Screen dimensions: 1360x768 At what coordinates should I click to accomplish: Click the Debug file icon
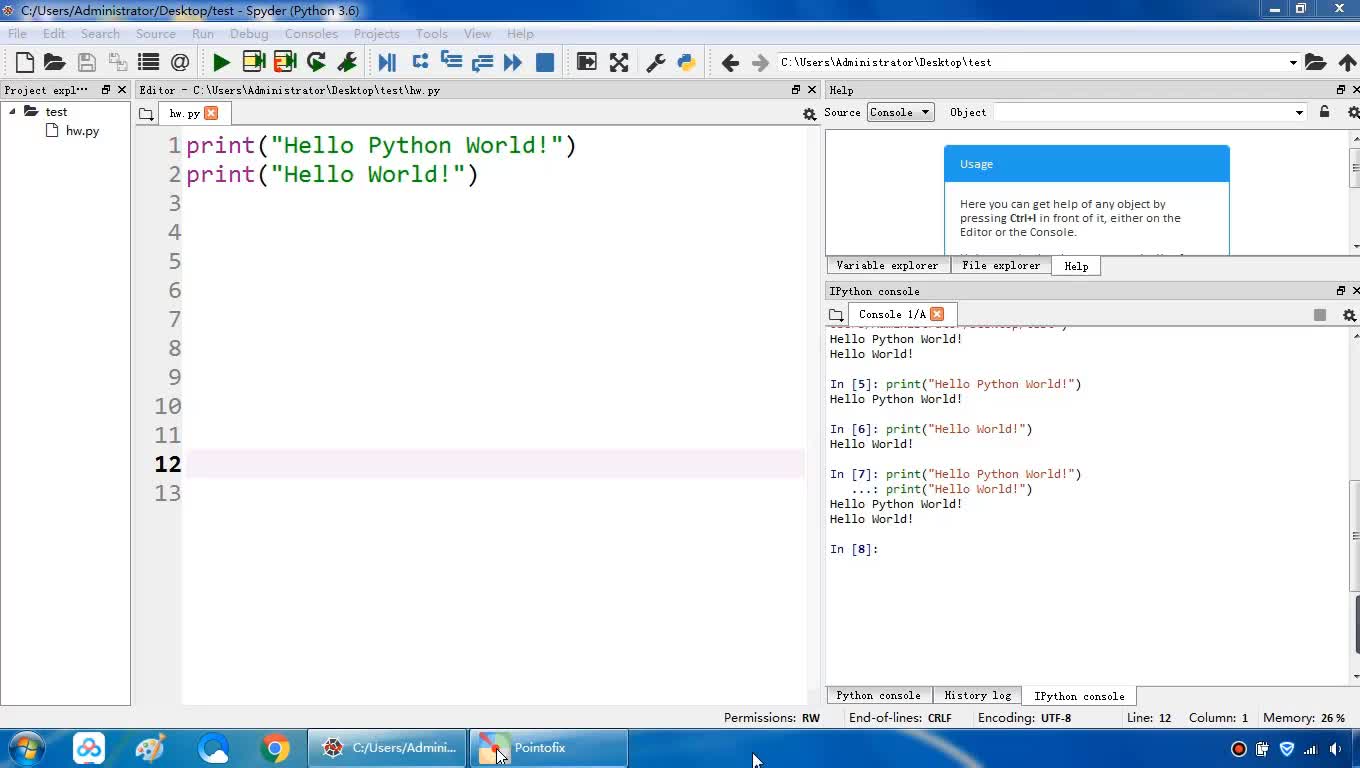click(x=387, y=62)
